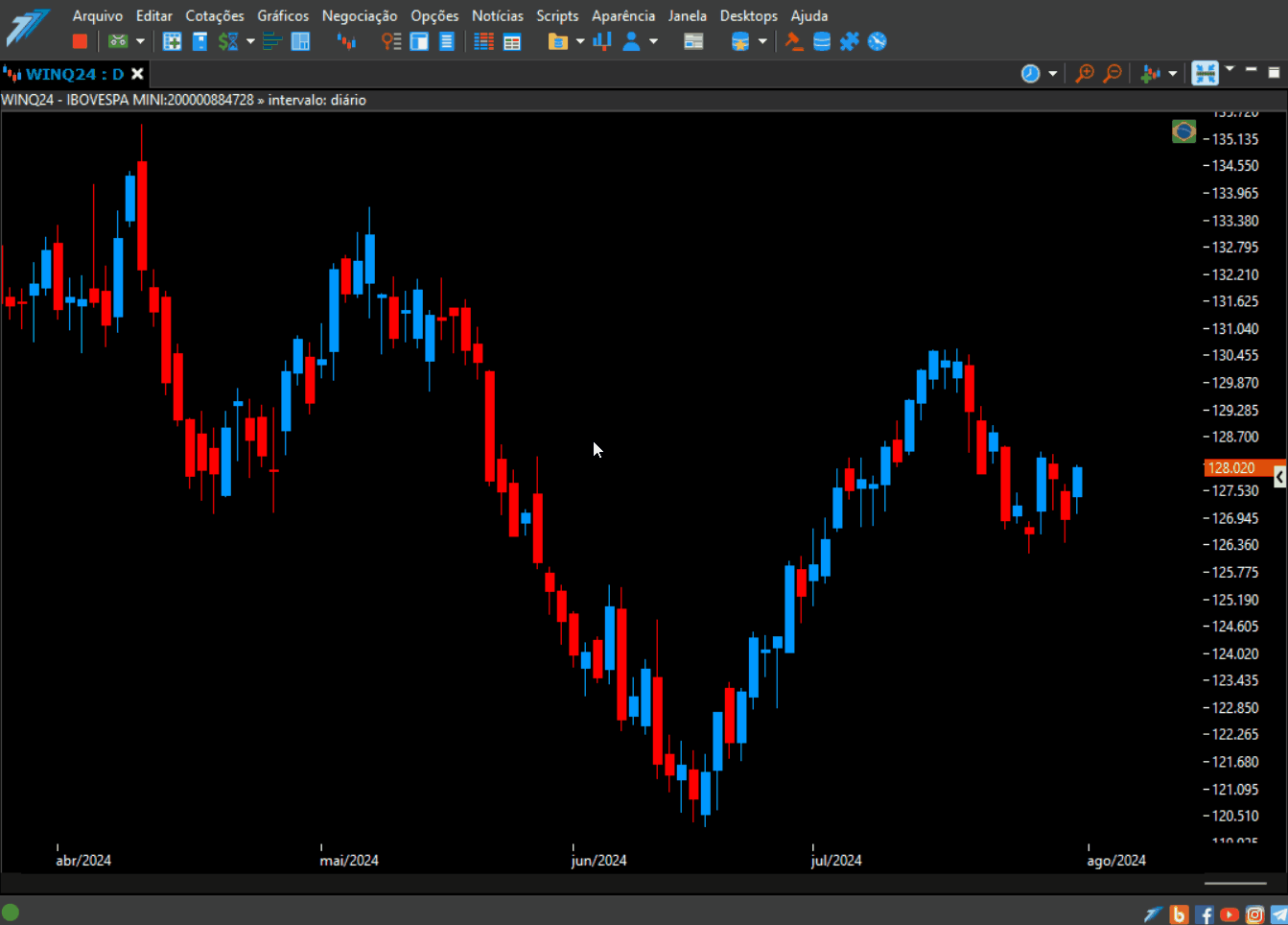Click the red stop square icon
Viewport: 1288px width, 925px height.
(x=80, y=41)
